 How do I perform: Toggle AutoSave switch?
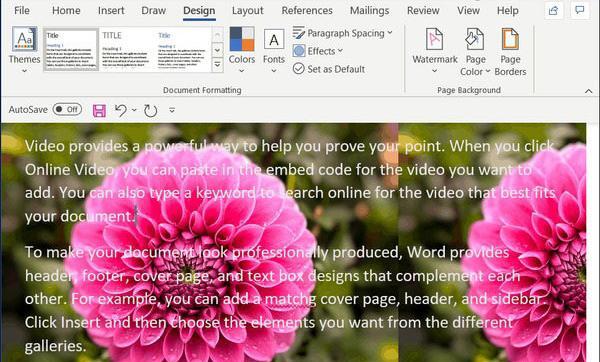pos(67,109)
